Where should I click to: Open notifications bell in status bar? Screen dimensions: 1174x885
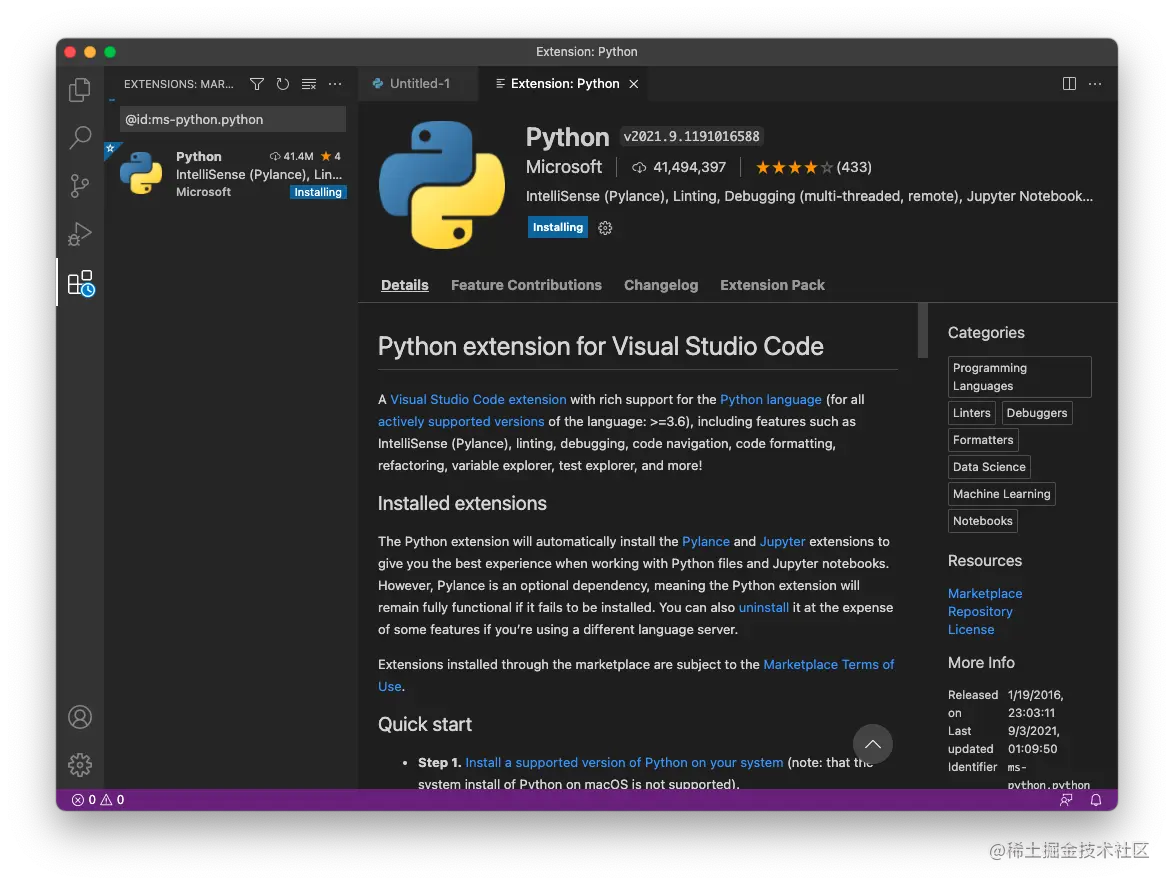pos(1095,800)
